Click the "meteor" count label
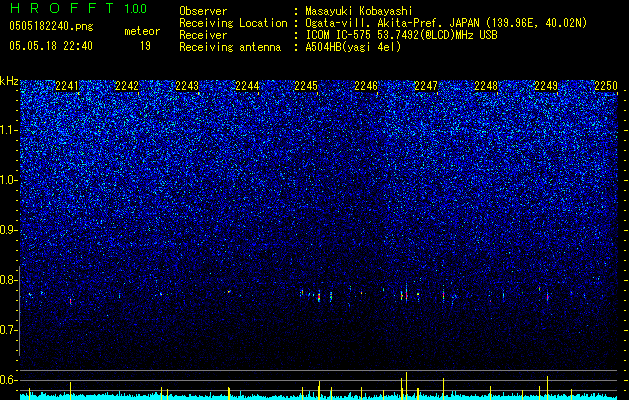629x400 pixels. [x=142, y=31]
